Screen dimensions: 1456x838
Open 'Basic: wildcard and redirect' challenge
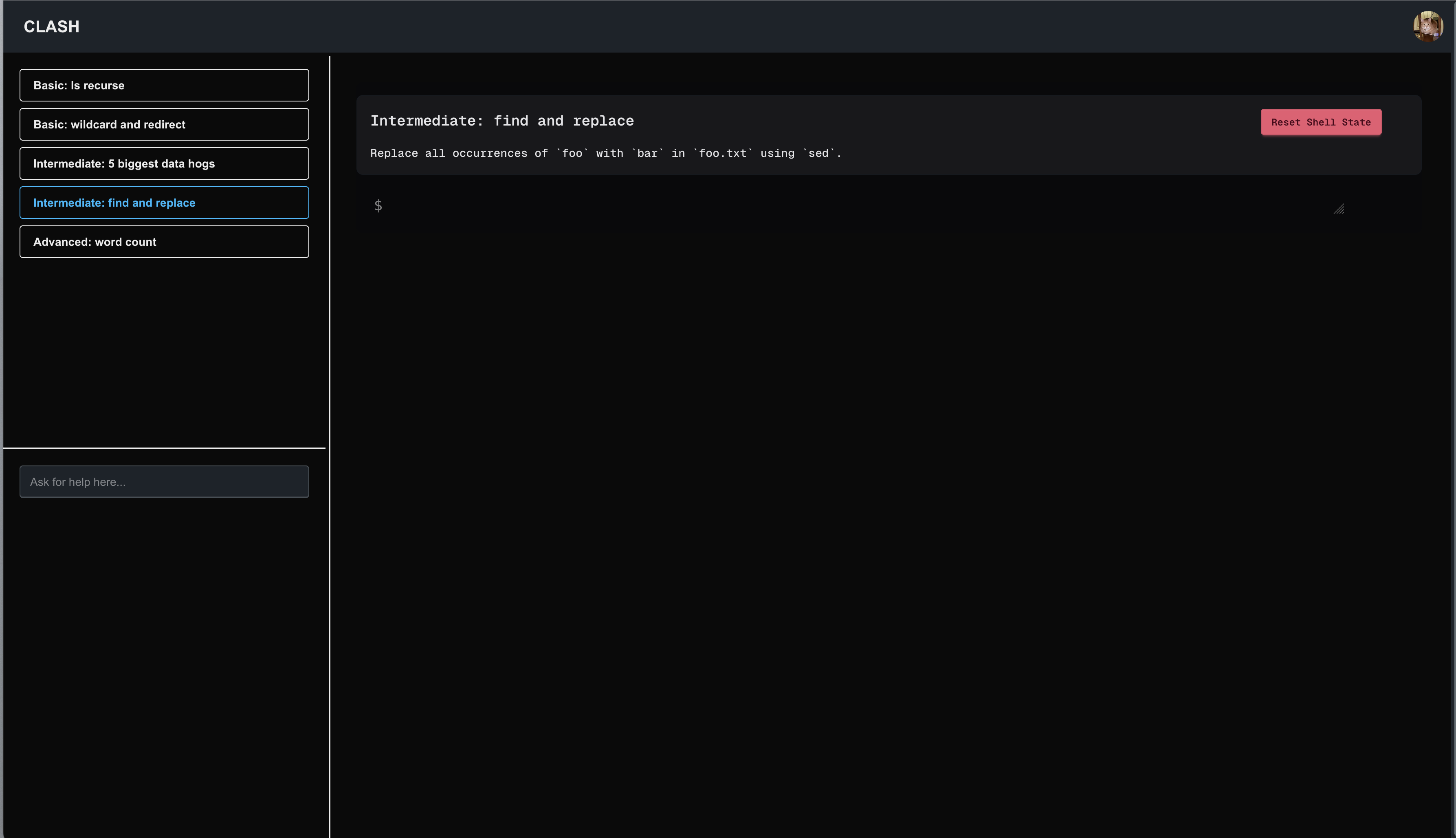(x=164, y=124)
